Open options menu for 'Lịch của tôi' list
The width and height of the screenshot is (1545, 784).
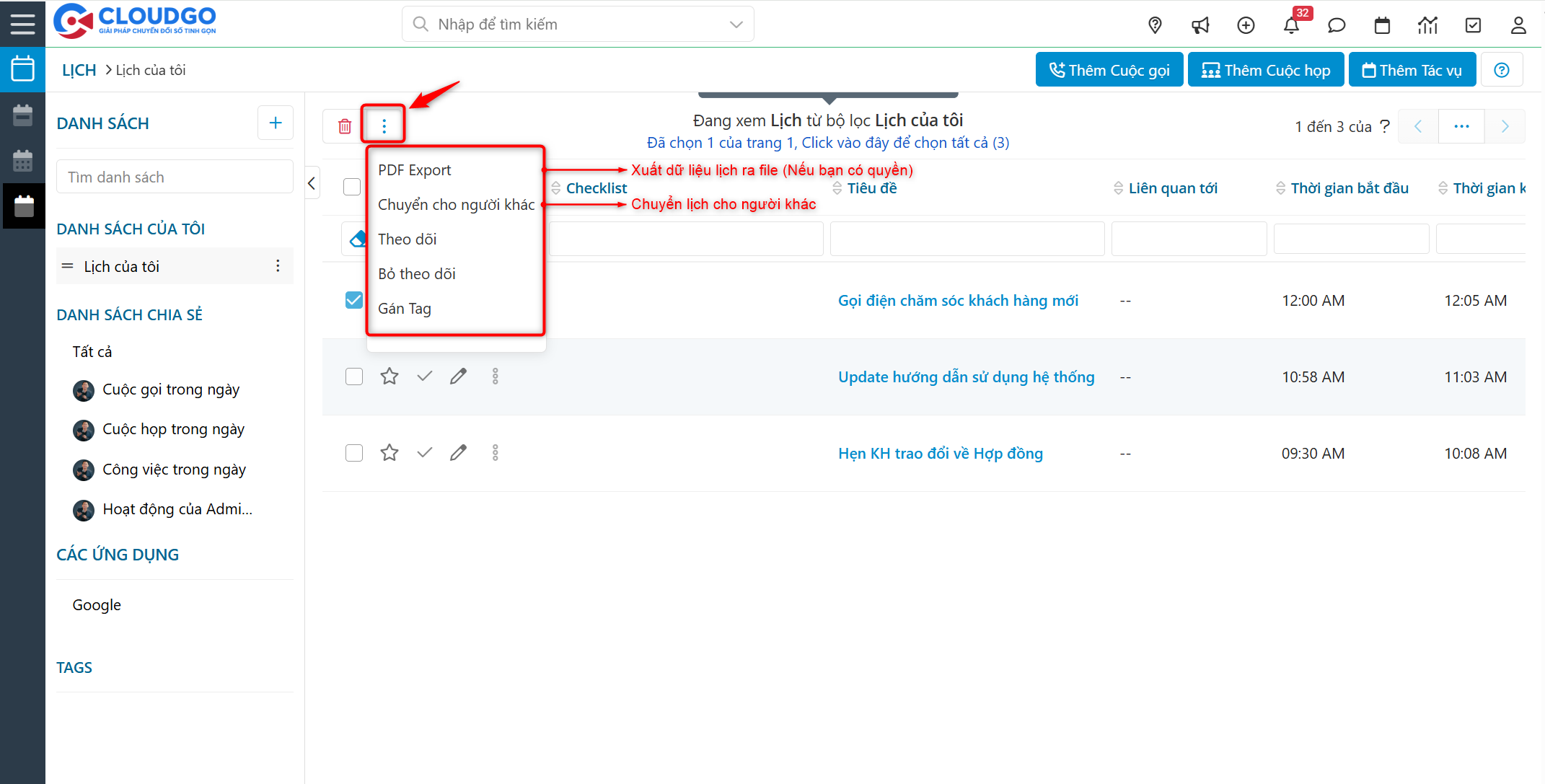pos(278,265)
